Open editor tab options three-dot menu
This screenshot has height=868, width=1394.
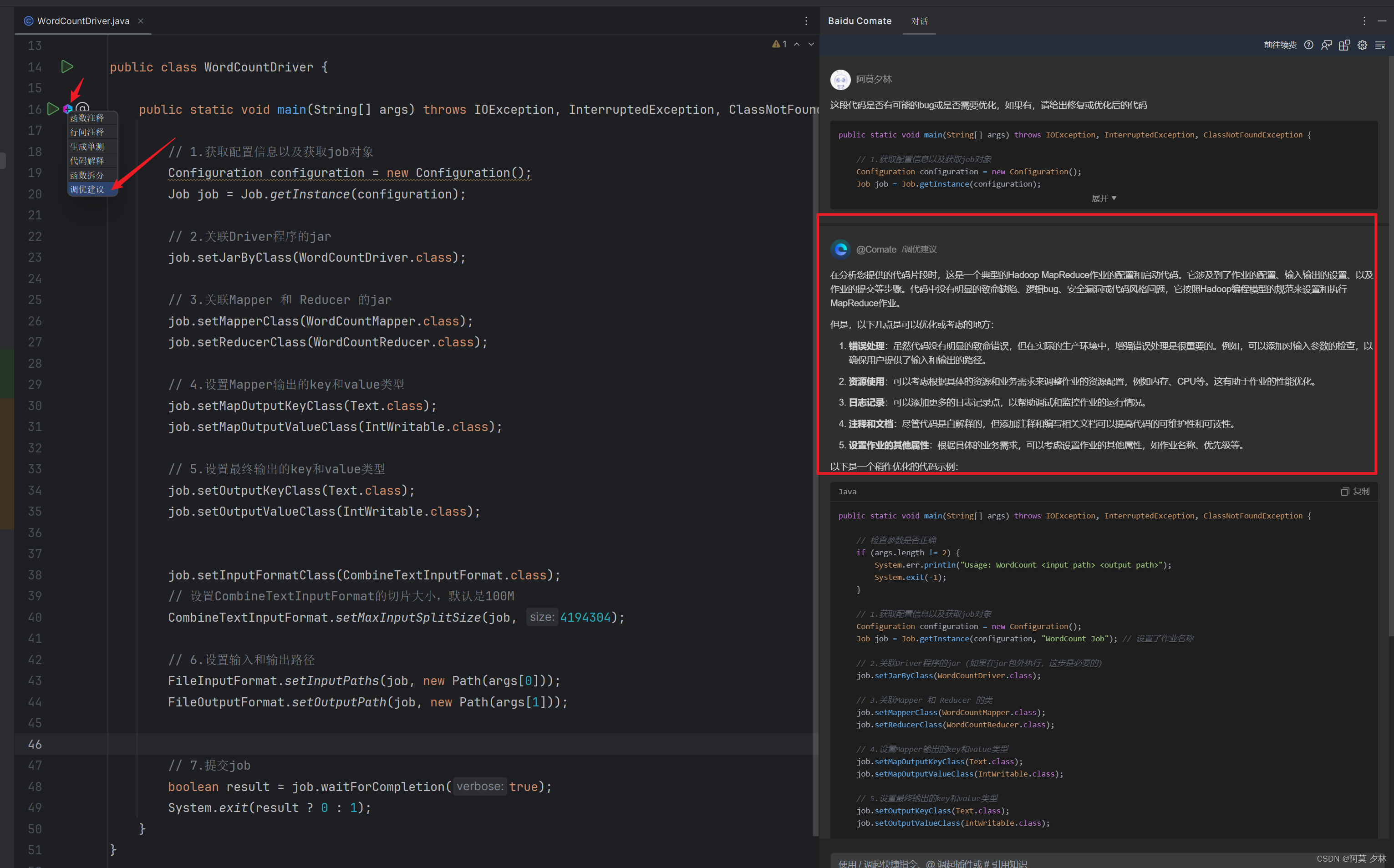point(806,21)
